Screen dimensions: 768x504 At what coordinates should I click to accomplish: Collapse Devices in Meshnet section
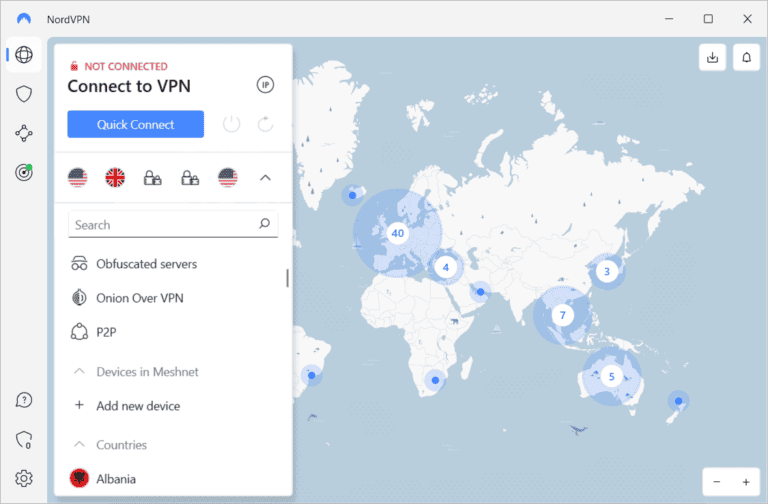[x=79, y=371]
